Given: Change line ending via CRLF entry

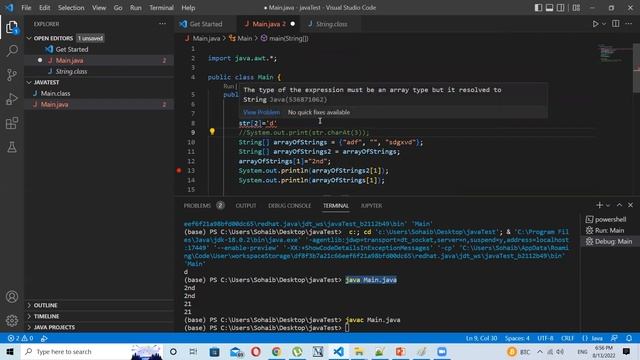Looking at the screenshot, I should tap(567, 338).
